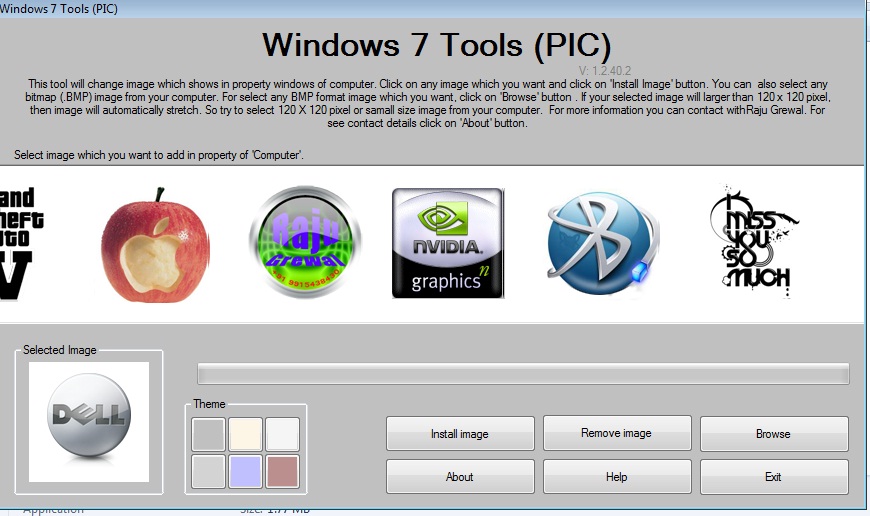Select the bitten red apple image
This screenshot has width=870, height=516.
point(155,245)
